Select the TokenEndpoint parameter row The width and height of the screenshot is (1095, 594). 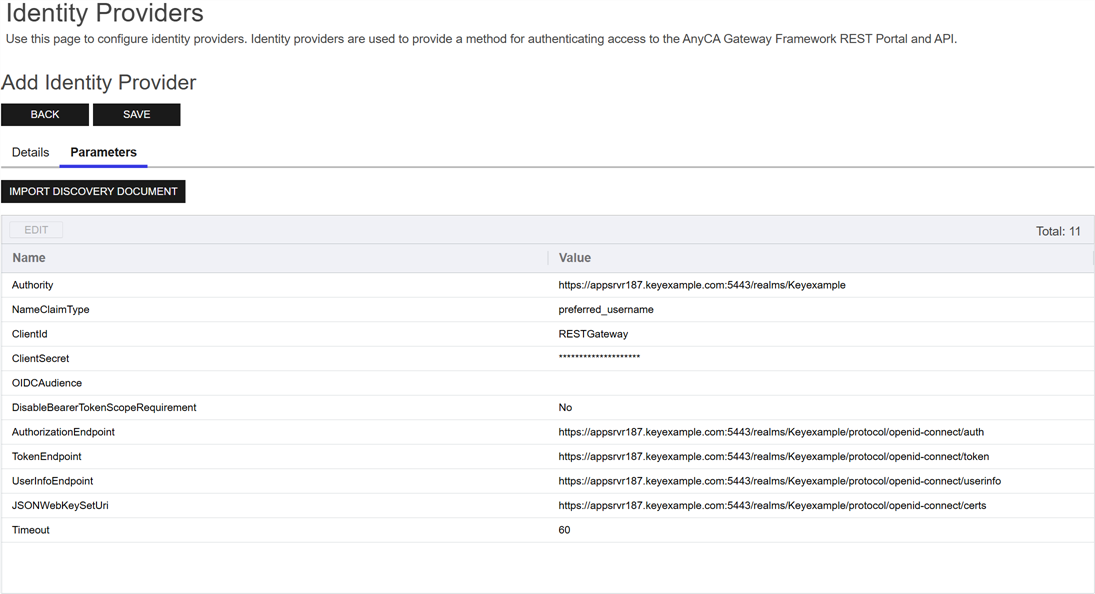click(x=47, y=457)
